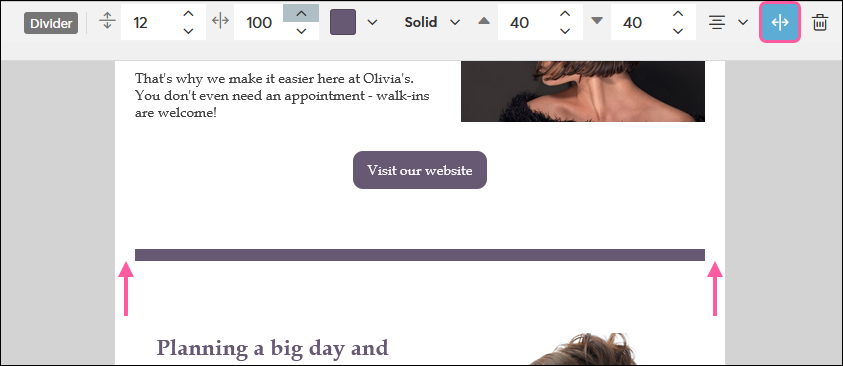The image size is (843, 366).
Task: Decrease the top padding value
Action: pyautogui.click(x=565, y=31)
